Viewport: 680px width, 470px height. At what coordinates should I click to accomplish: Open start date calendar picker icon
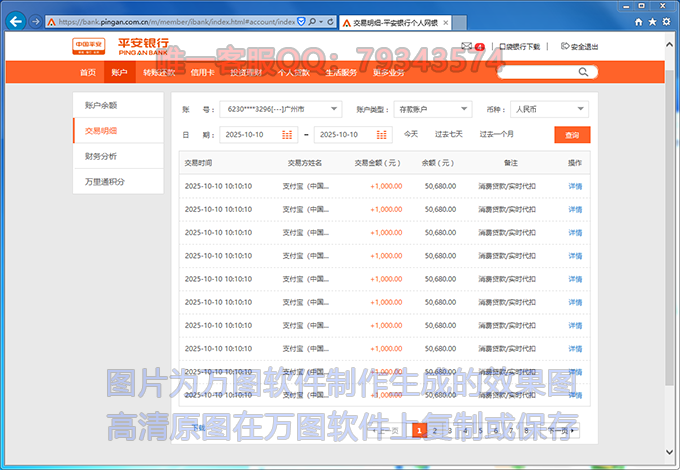click(x=288, y=134)
